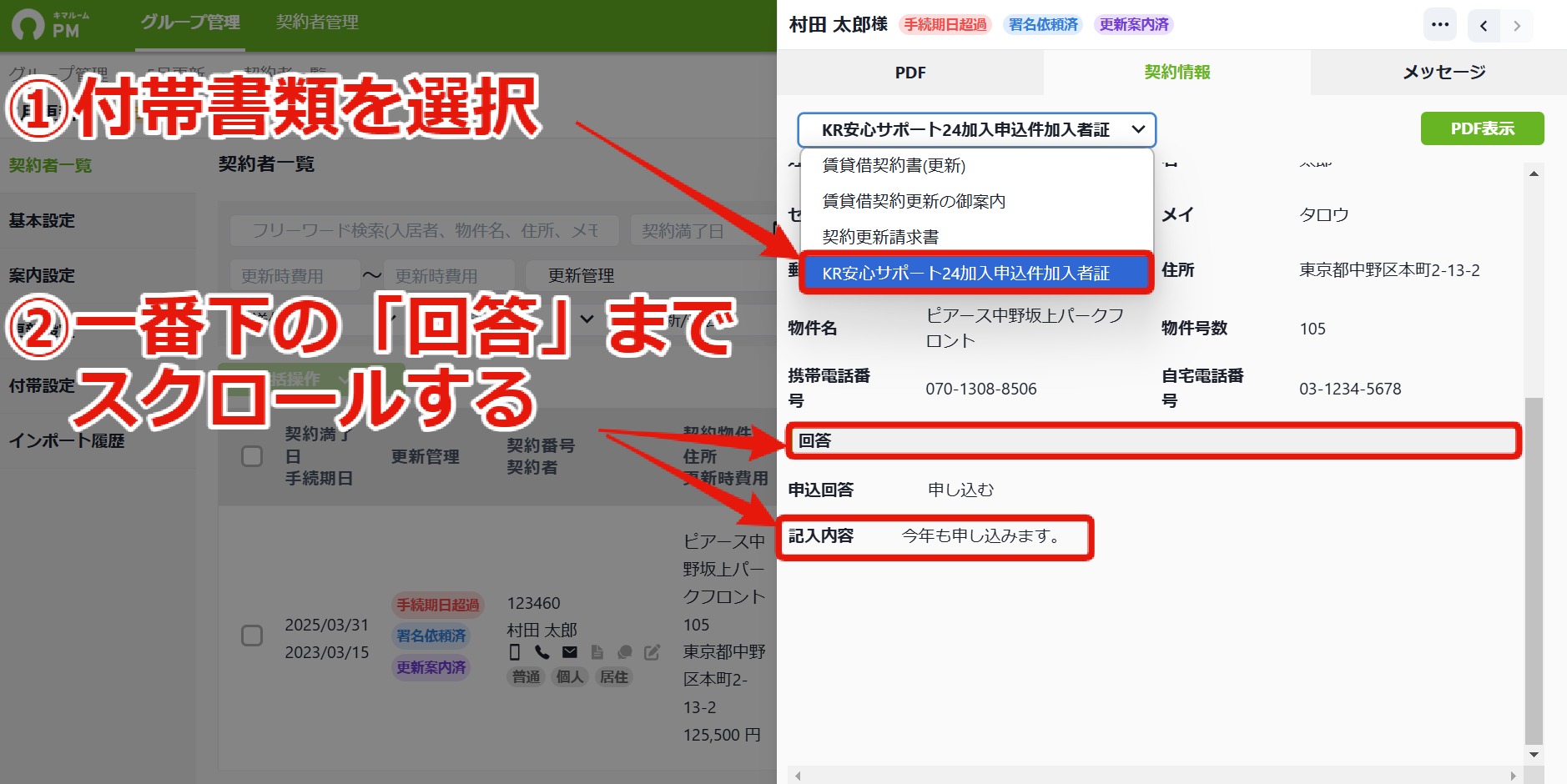Switch to the 契約情報 tab
Screen dimensions: 1567x784
pyautogui.click(x=1177, y=73)
